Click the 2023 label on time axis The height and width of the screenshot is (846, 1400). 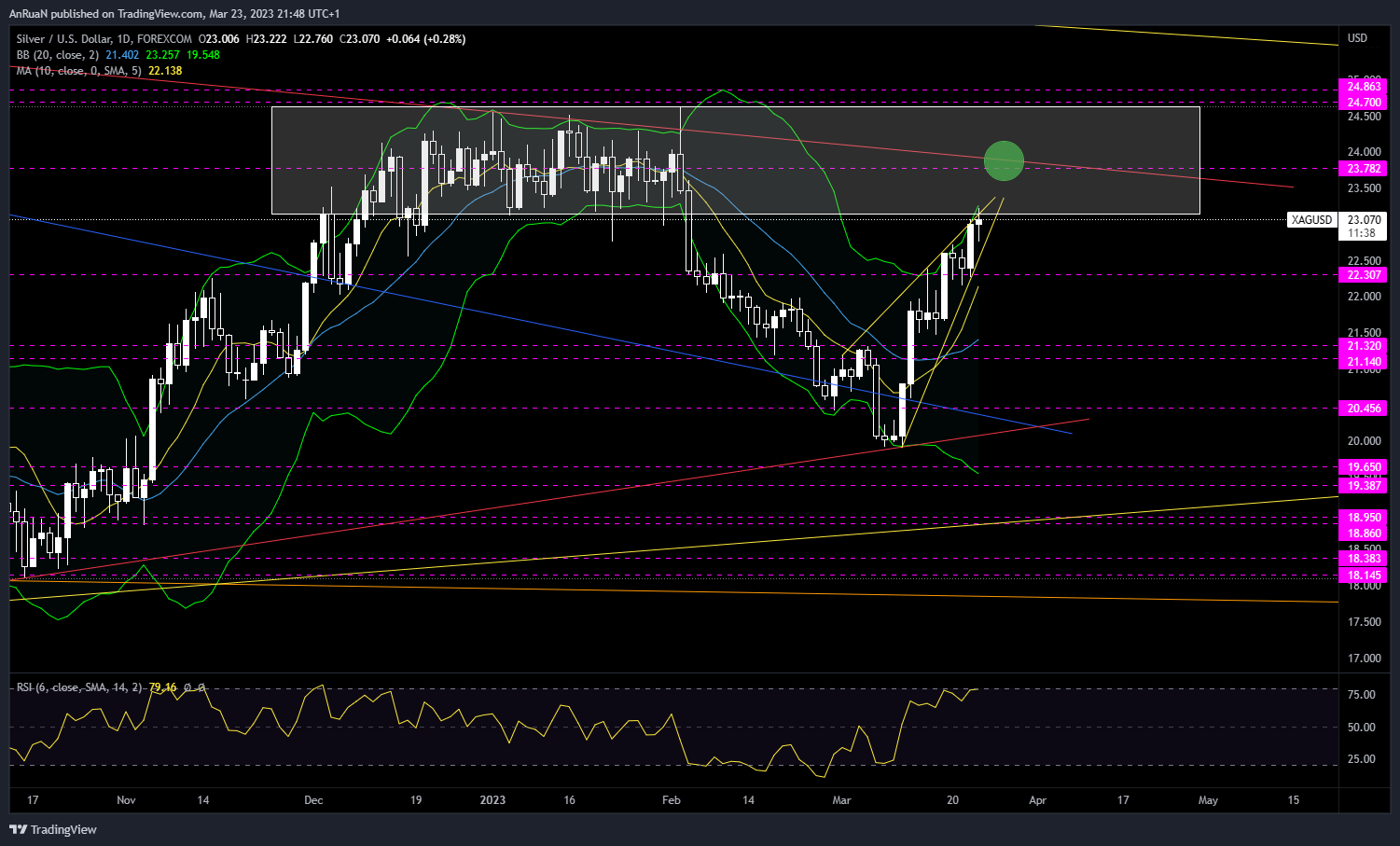(x=492, y=800)
